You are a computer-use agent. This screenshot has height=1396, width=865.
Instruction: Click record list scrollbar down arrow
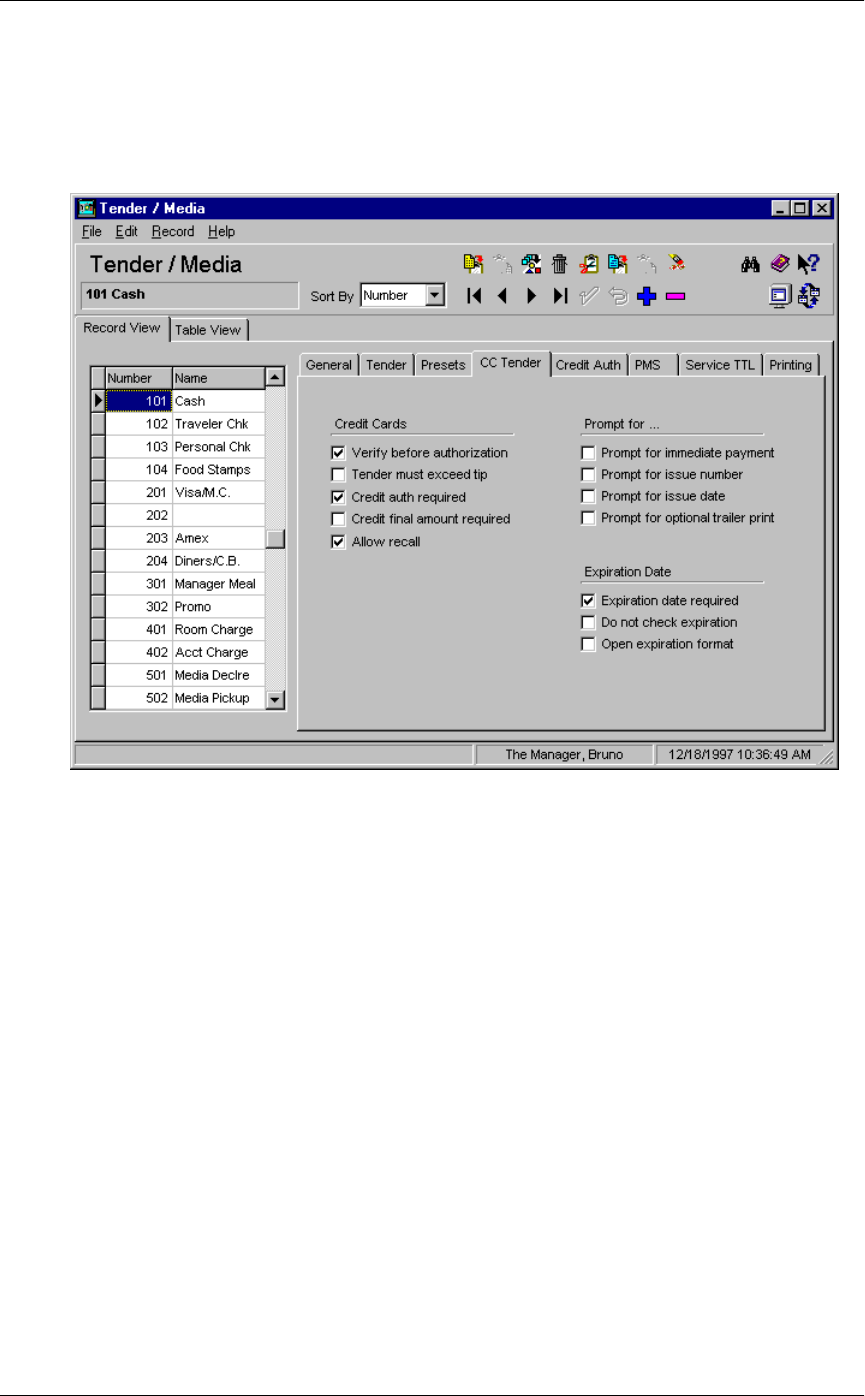(275, 699)
